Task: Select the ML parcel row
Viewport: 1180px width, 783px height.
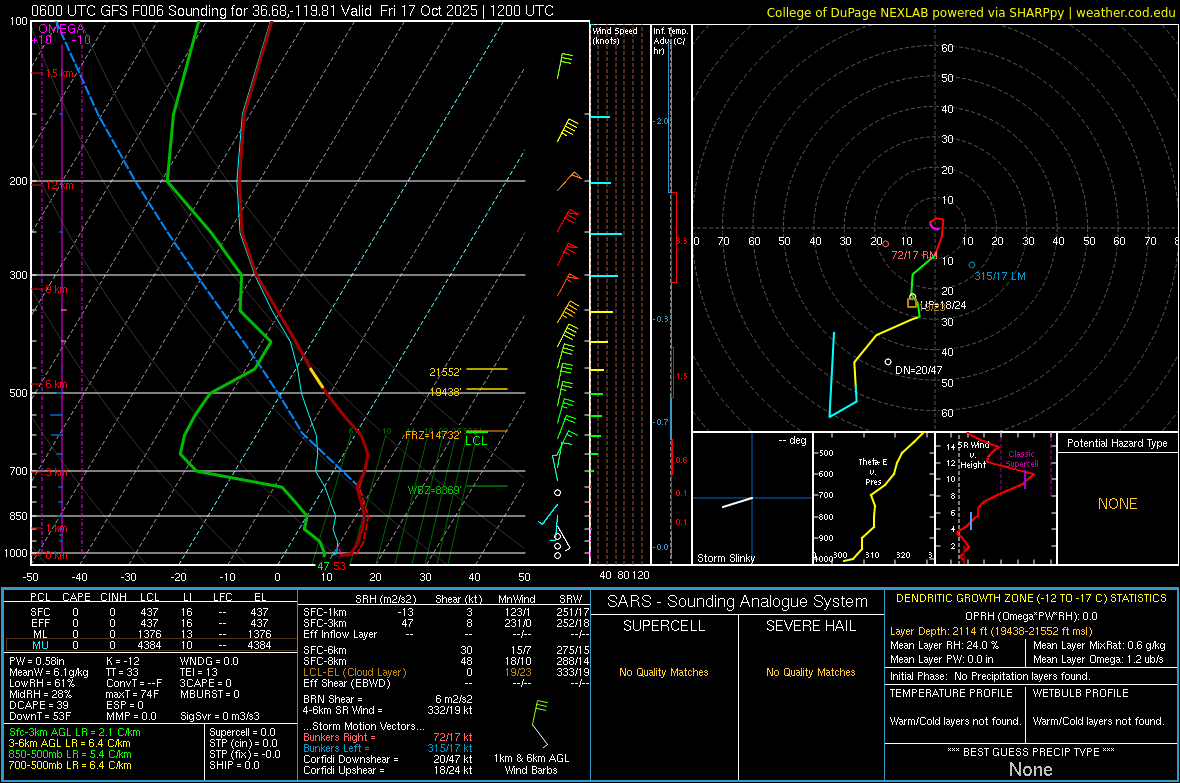Action: coord(149,634)
